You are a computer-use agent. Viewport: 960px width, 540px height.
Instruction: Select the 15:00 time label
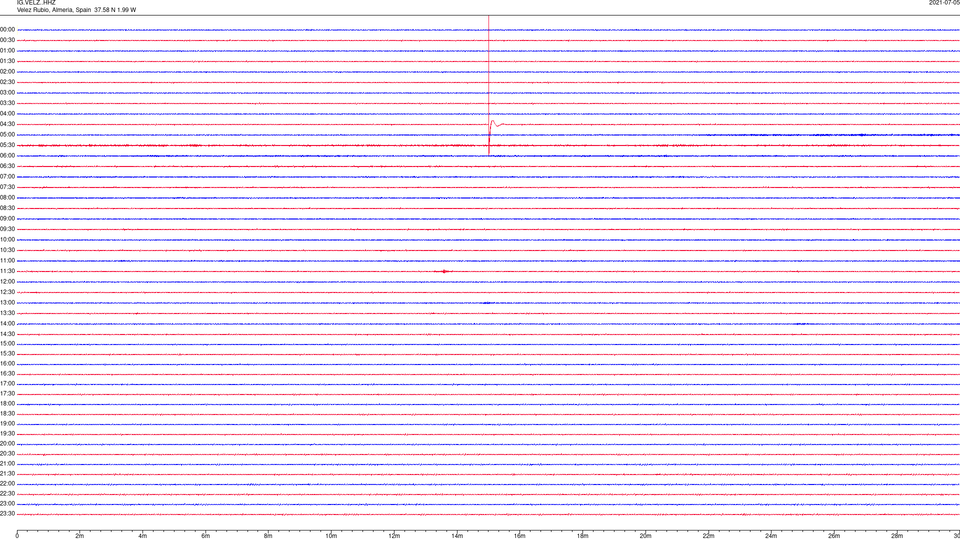pyautogui.click(x=7, y=344)
